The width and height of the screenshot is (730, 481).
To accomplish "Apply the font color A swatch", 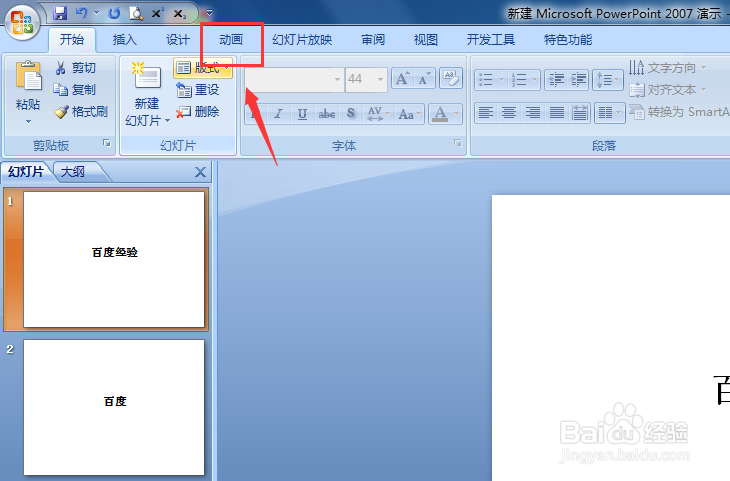I will (x=440, y=114).
